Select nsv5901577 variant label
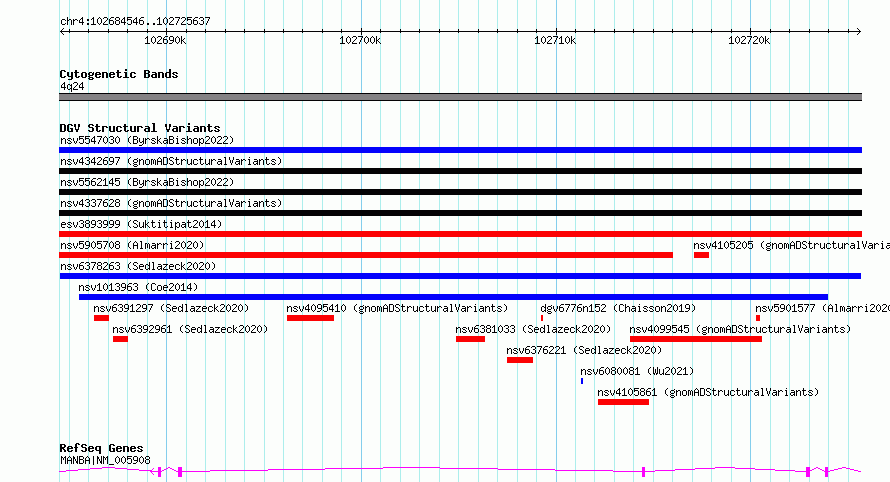 pyautogui.click(x=822, y=308)
